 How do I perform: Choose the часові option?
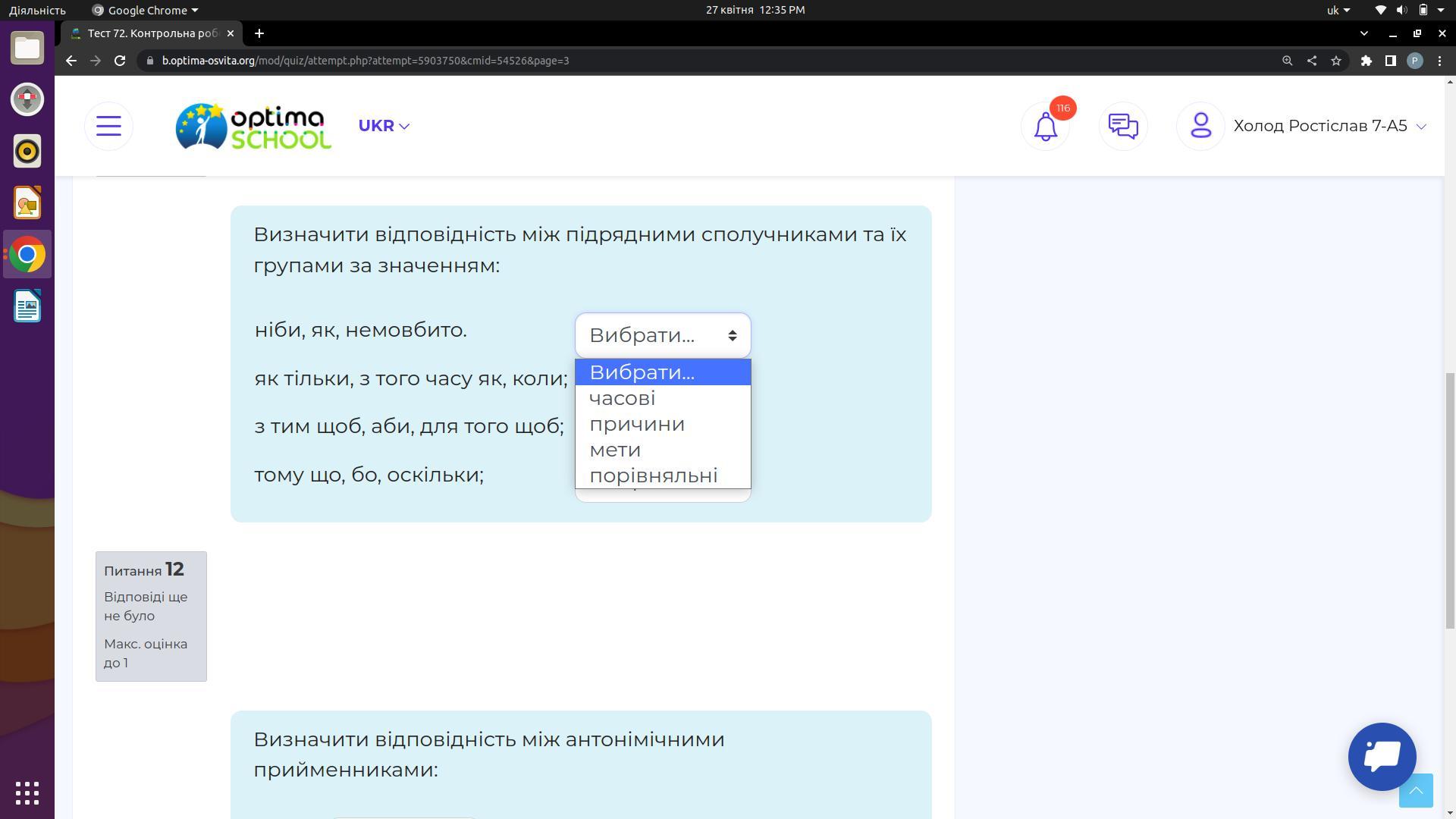[x=663, y=398]
